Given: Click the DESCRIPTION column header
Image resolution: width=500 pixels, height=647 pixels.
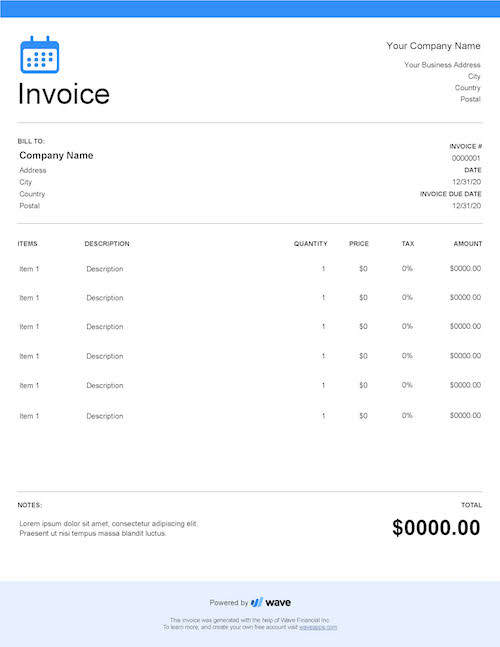Looking at the screenshot, I should pos(107,244).
